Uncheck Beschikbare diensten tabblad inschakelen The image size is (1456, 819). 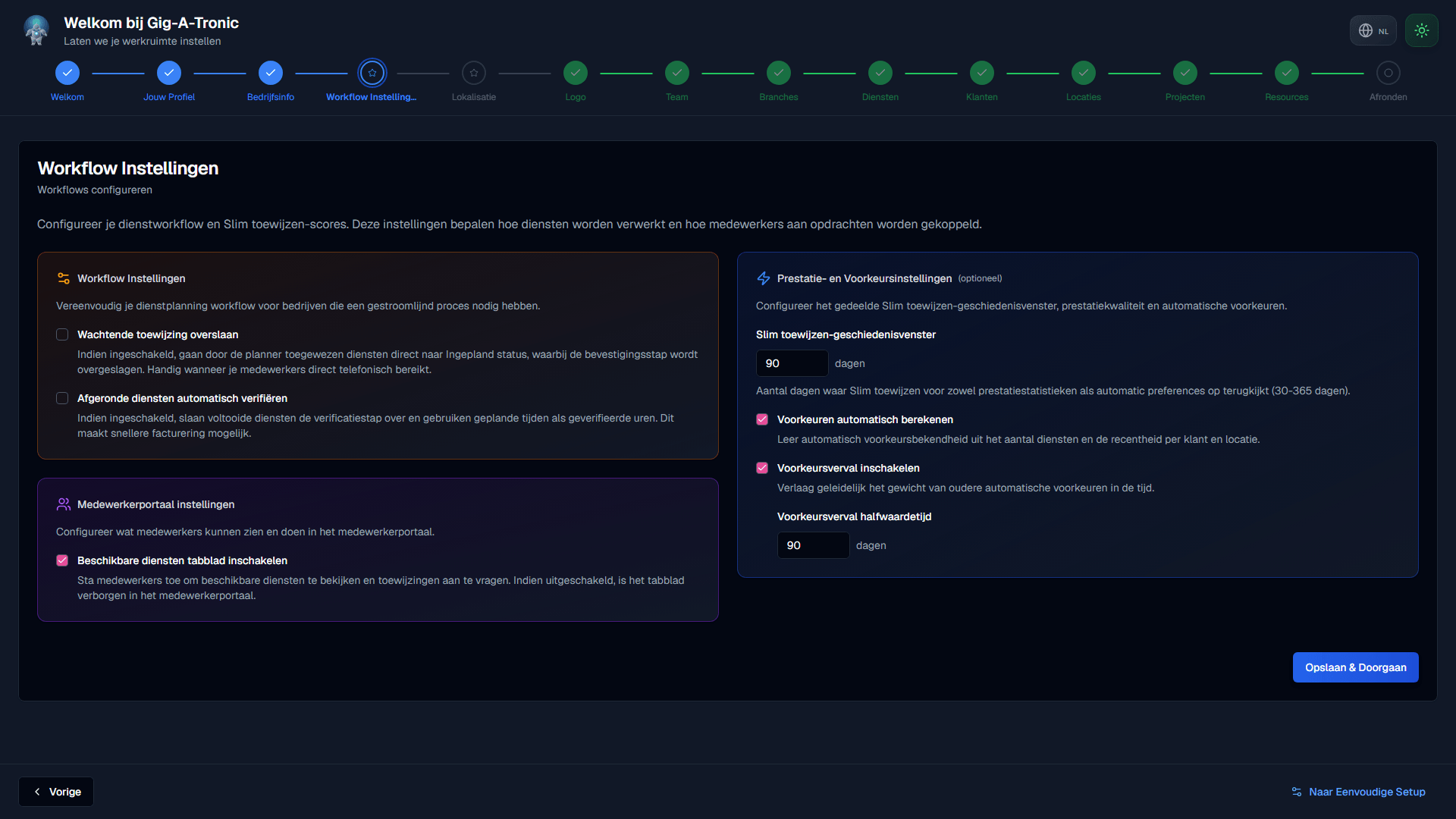62,560
